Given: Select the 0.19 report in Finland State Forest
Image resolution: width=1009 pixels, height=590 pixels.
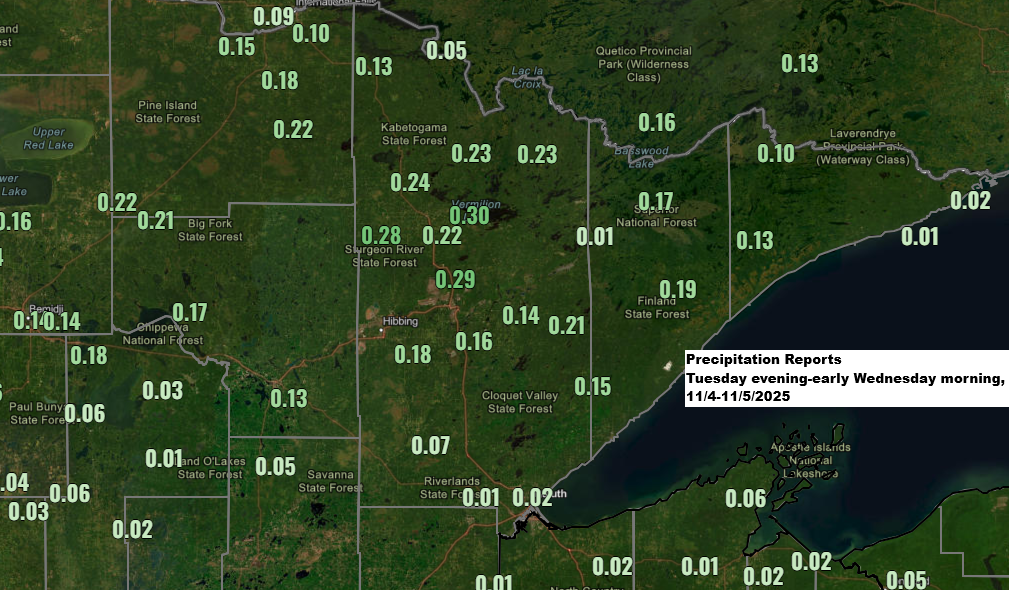Looking at the screenshot, I should [679, 288].
